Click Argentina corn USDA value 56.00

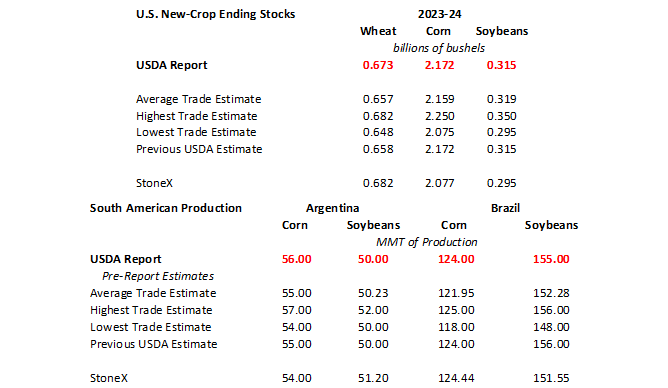click(x=297, y=259)
